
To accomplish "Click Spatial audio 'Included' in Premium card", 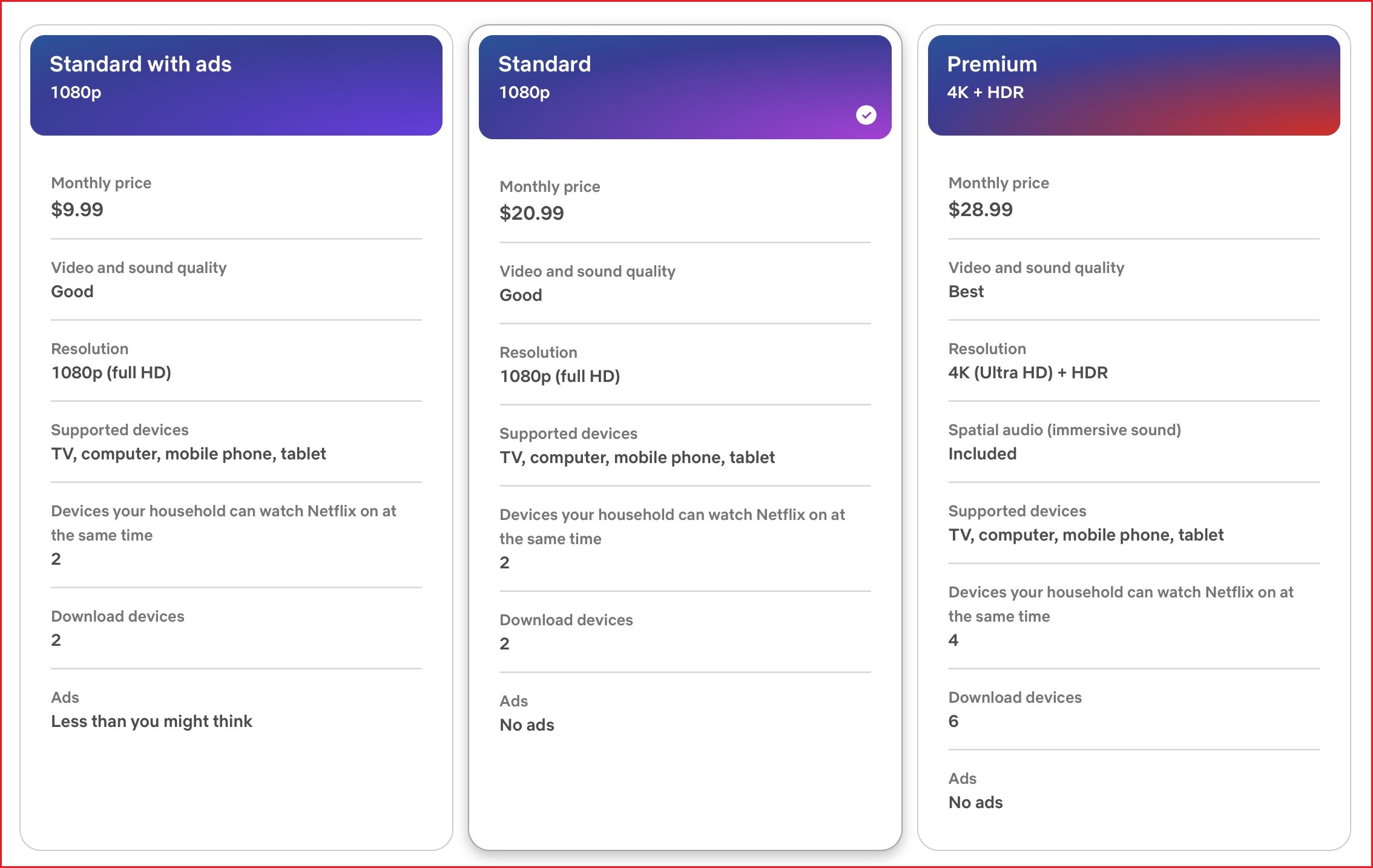I will (982, 454).
